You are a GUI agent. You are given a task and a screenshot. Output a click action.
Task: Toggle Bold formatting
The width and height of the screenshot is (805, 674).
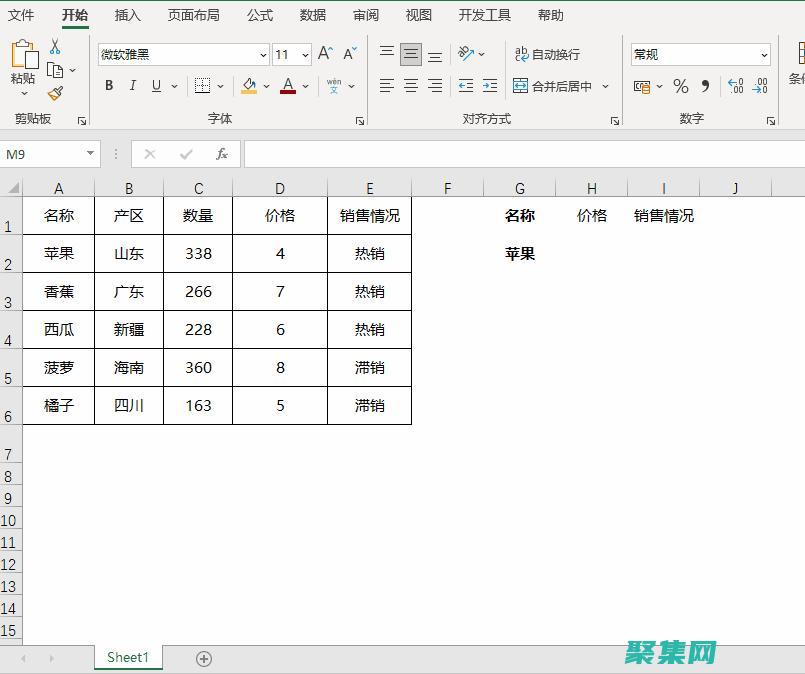point(108,86)
